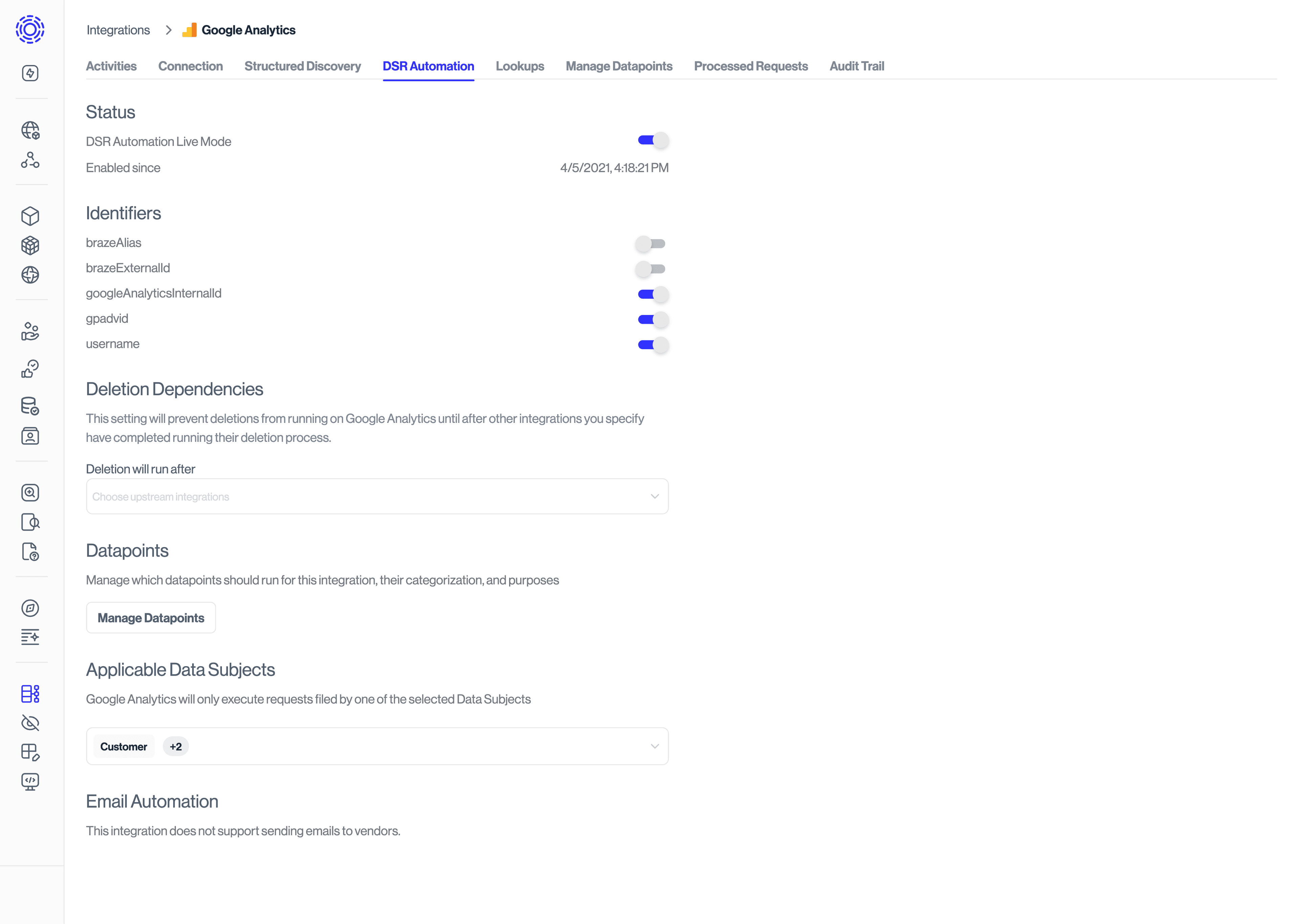Click the Manage Datapoints button
Image resolution: width=1299 pixels, height=924 pixels.
click(151, 618)
